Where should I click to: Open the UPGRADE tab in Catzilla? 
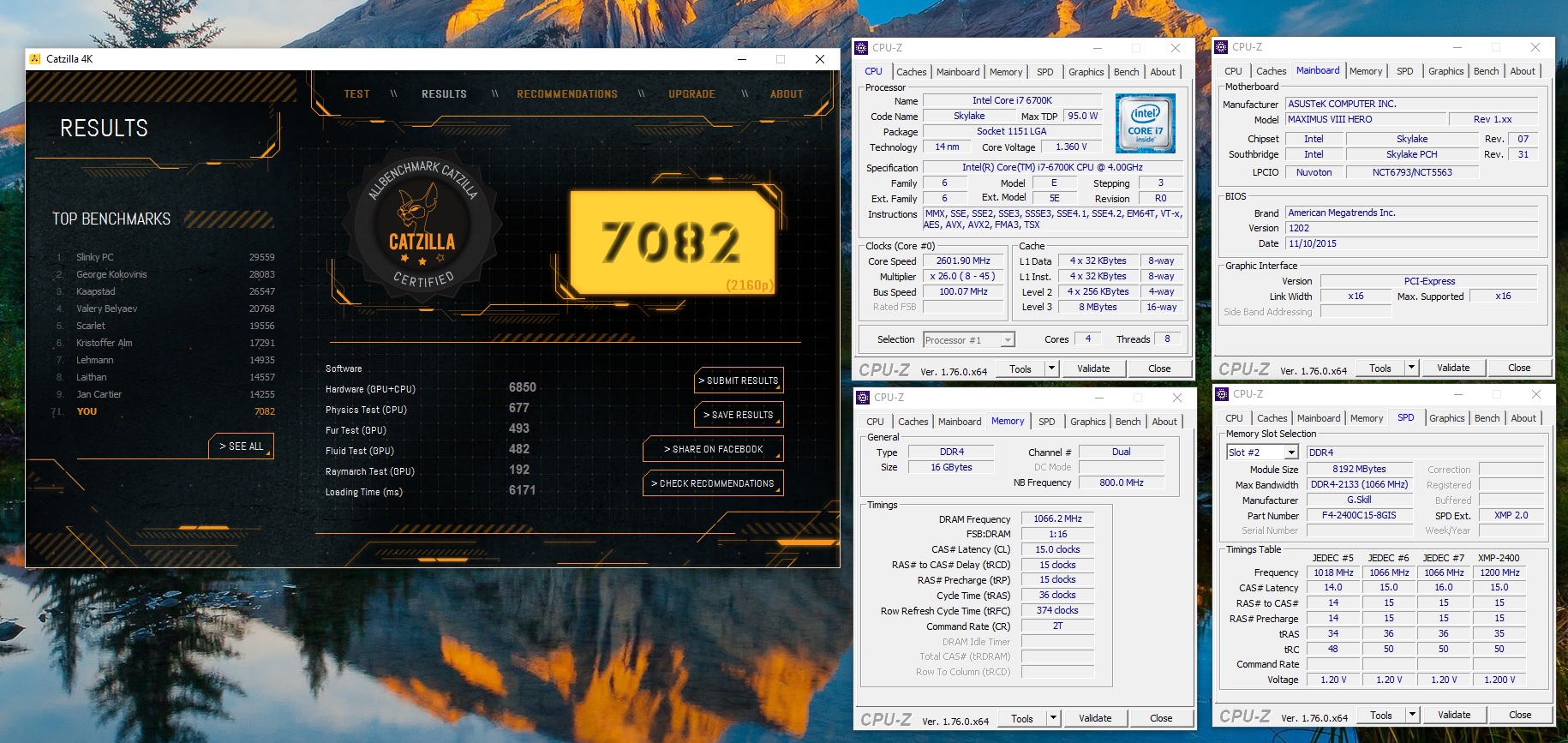691,94
